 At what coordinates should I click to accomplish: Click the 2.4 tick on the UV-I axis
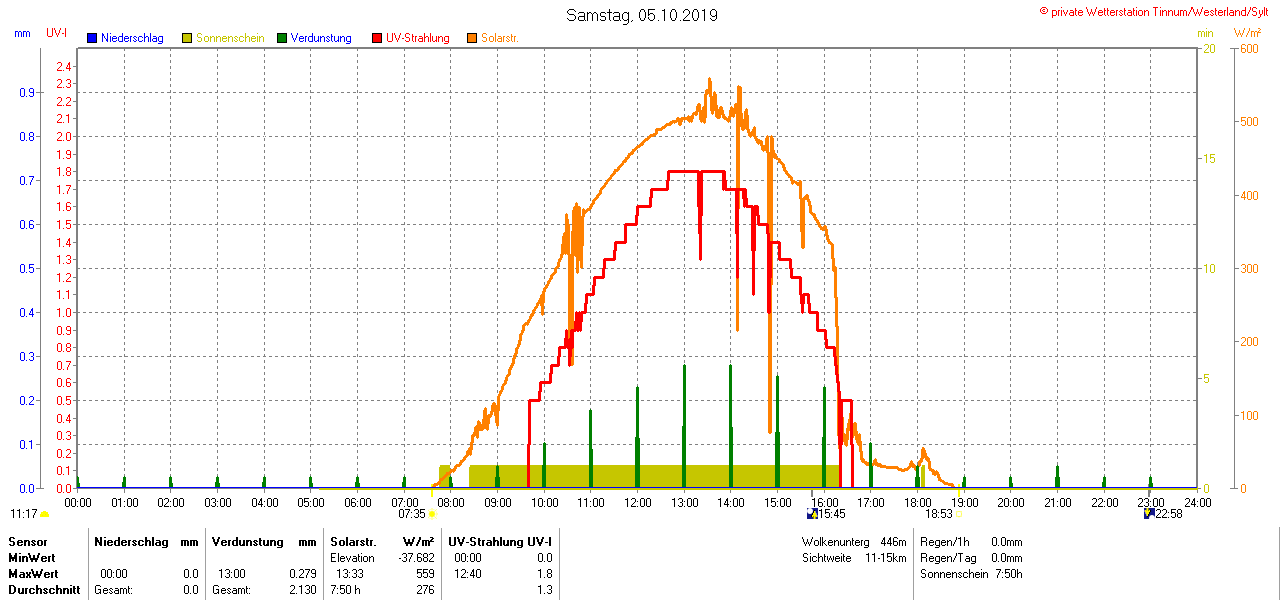coord(64,66)
